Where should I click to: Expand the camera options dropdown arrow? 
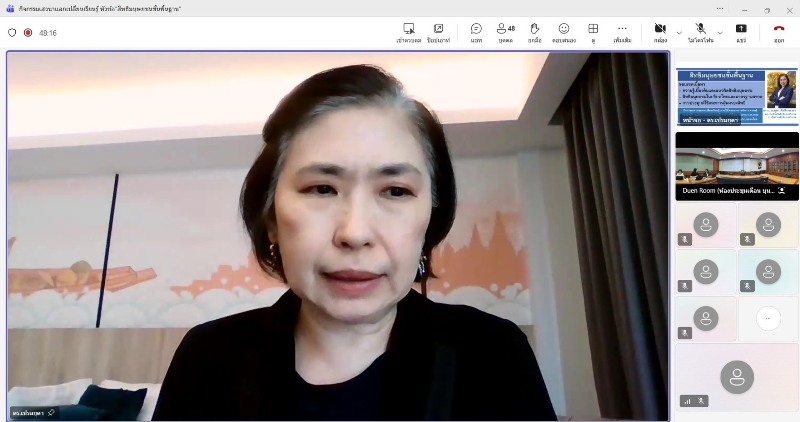coord(679,32)
